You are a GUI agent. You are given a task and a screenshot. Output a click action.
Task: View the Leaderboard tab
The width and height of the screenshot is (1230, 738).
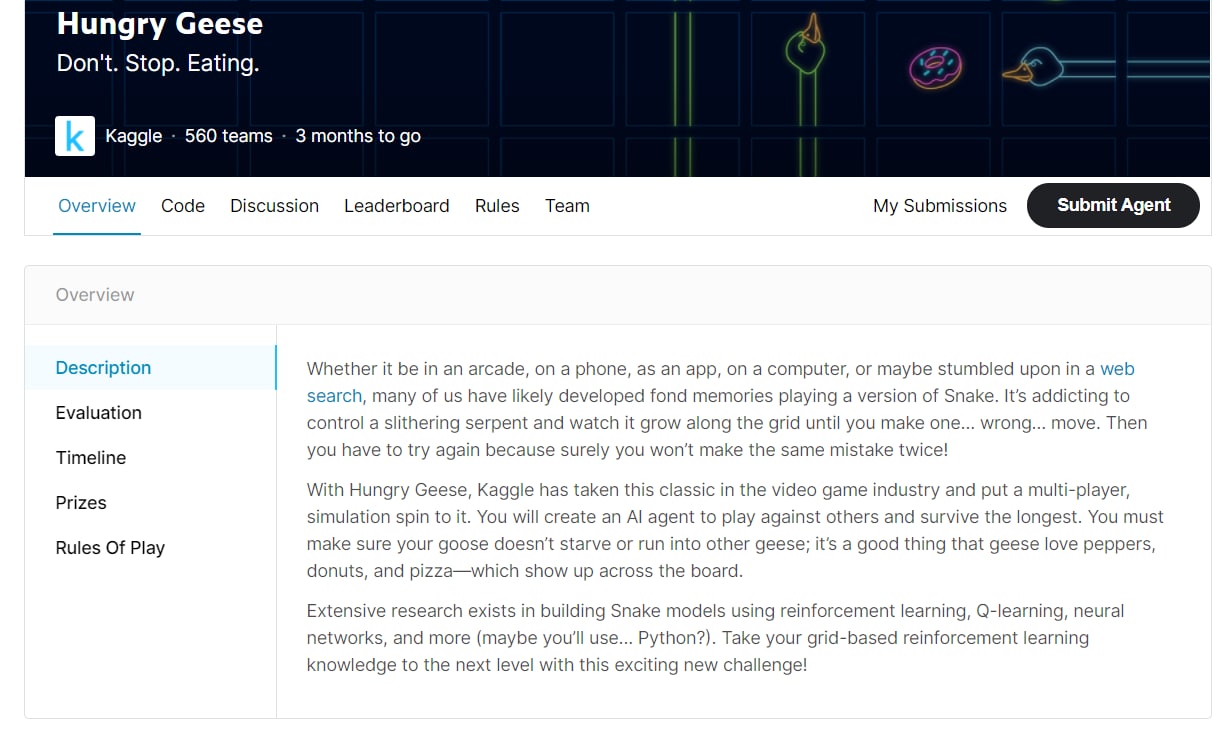pyautogui.click(x=397, y=206)
